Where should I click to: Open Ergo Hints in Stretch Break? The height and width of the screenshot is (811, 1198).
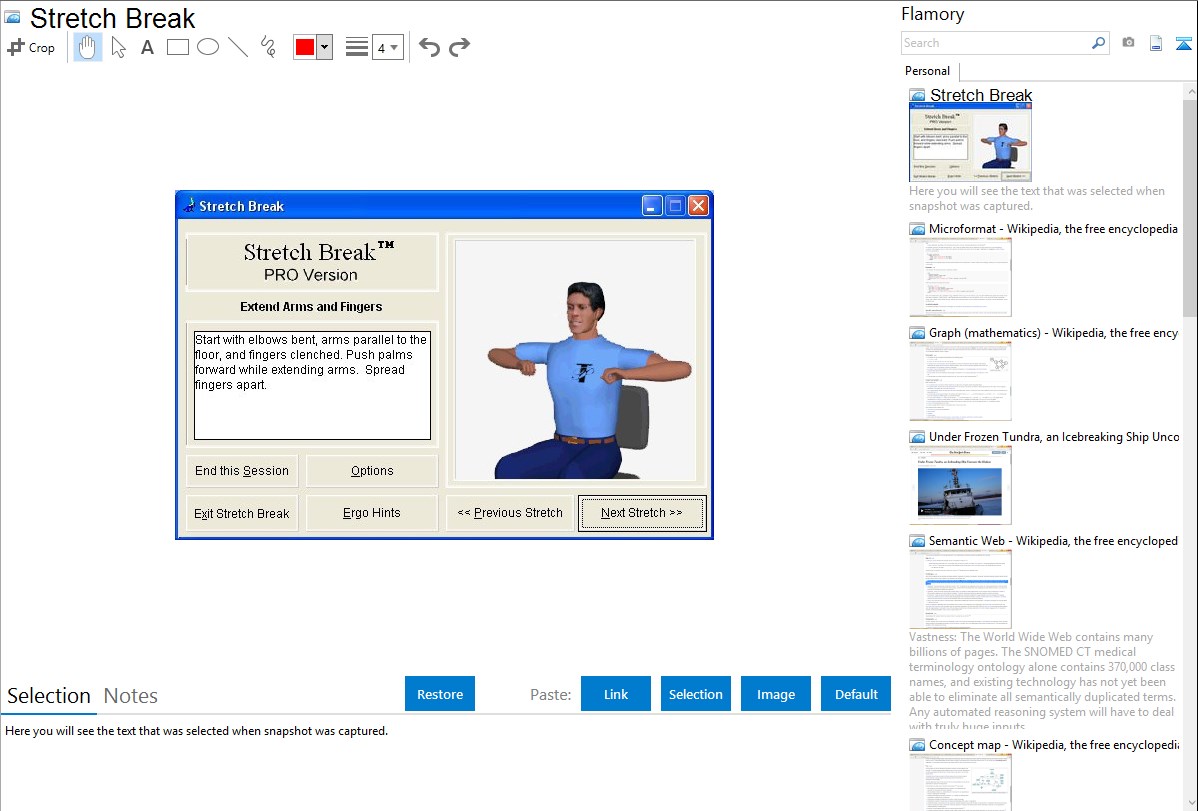coord(372,513)
